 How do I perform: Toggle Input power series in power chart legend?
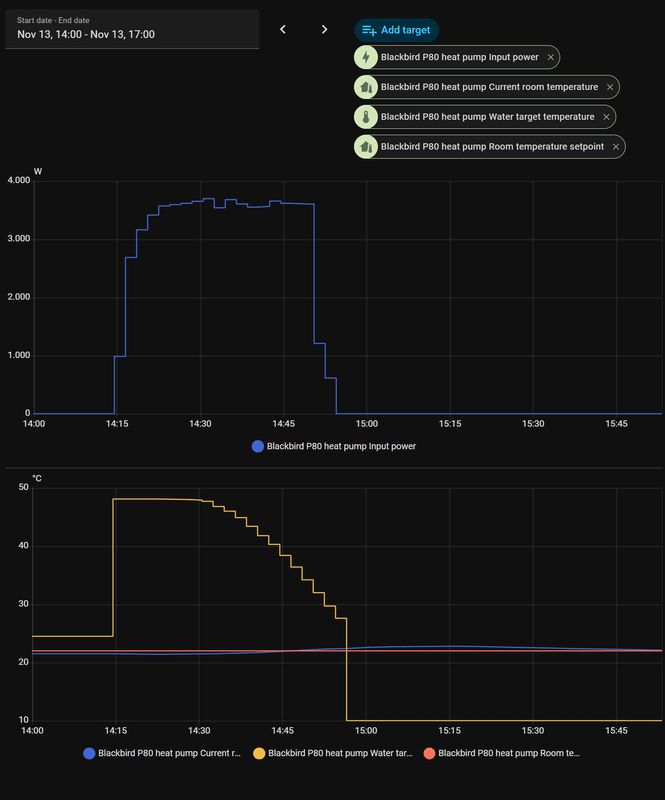pos(334,446)
